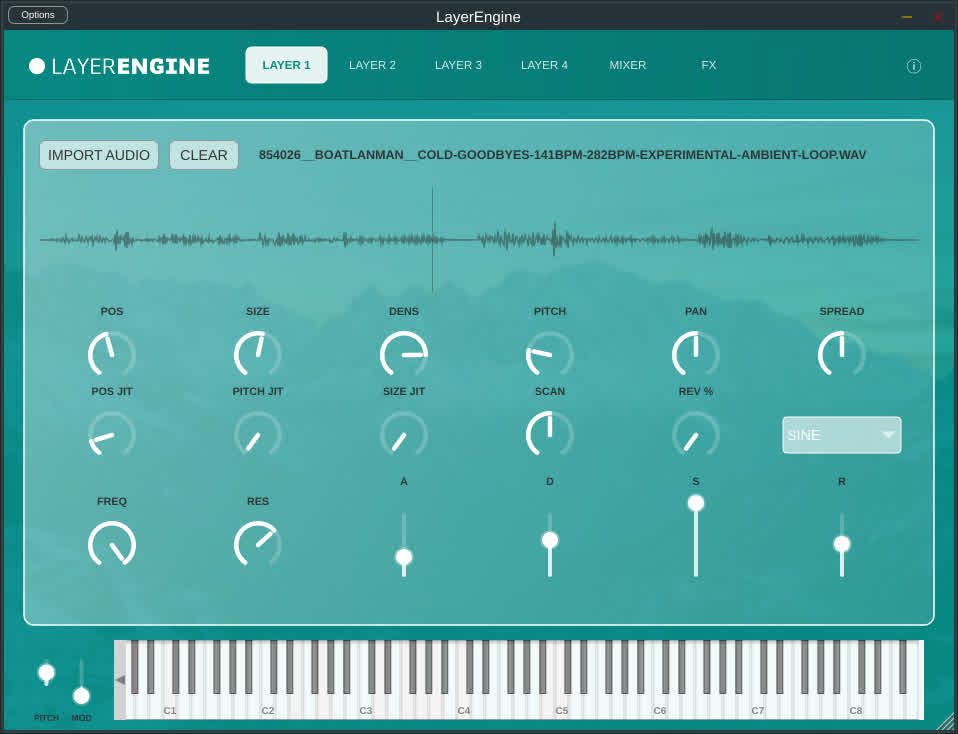
Task: Switch to the Layer 4 tab
Action: [x=544, y=65]
